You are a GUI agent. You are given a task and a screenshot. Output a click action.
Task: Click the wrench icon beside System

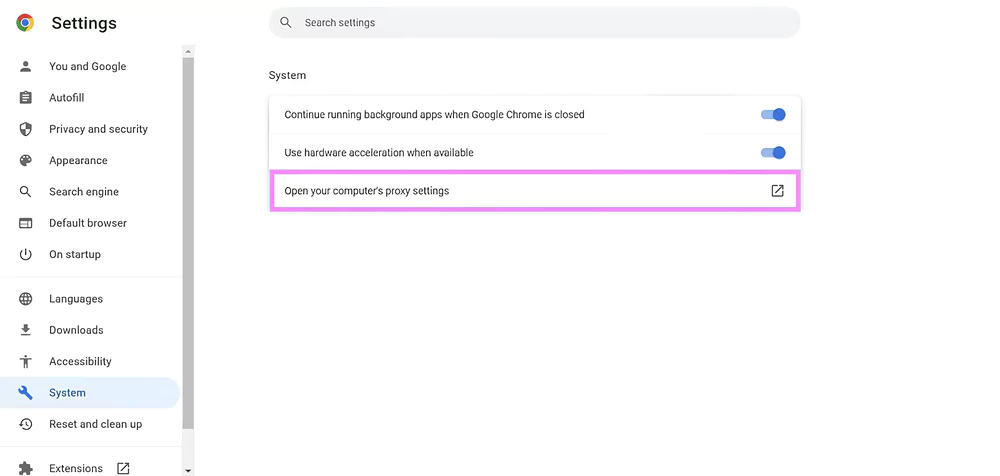(26, 392)
